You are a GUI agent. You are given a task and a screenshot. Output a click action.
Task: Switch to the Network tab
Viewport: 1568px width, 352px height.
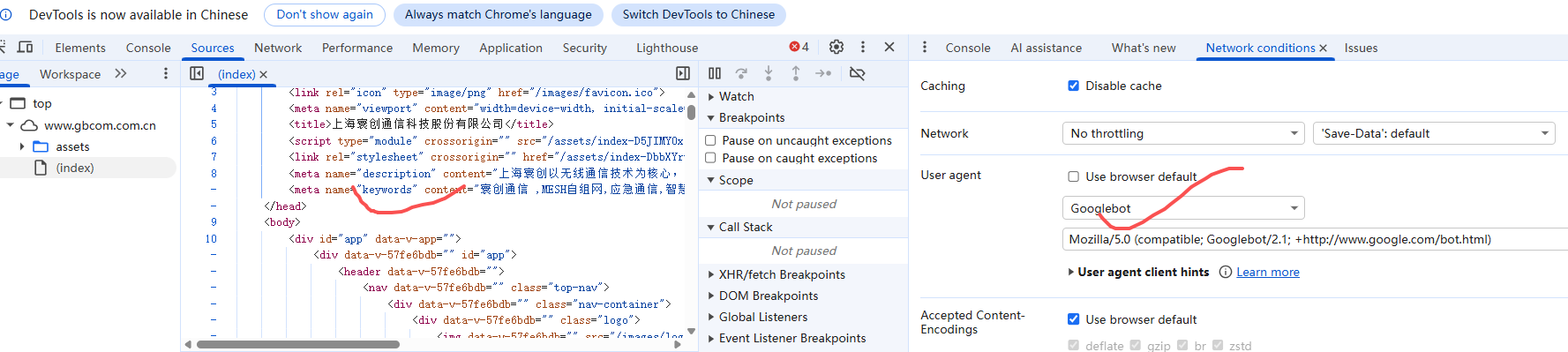(x=278, y=48)
